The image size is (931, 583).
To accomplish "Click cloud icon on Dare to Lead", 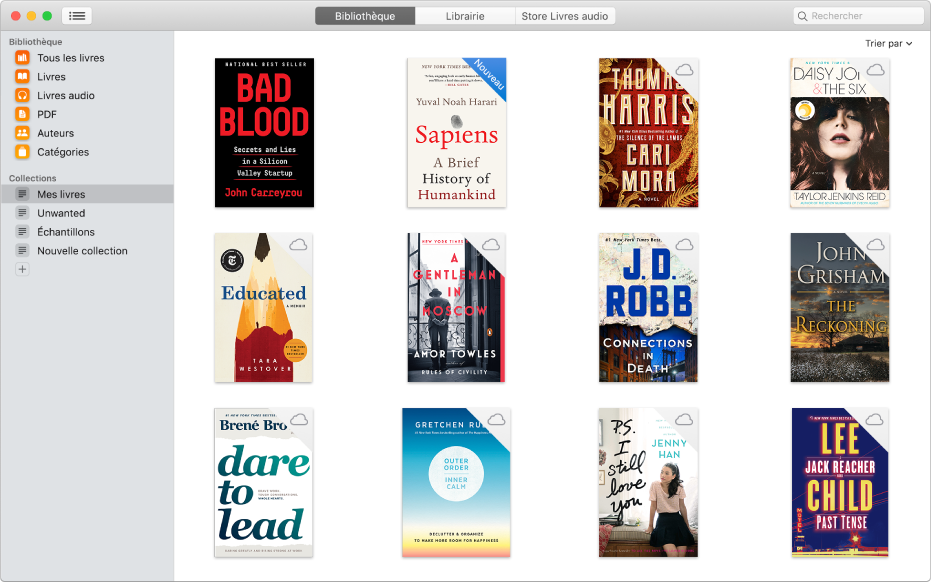I will click(x=299, y=420).
